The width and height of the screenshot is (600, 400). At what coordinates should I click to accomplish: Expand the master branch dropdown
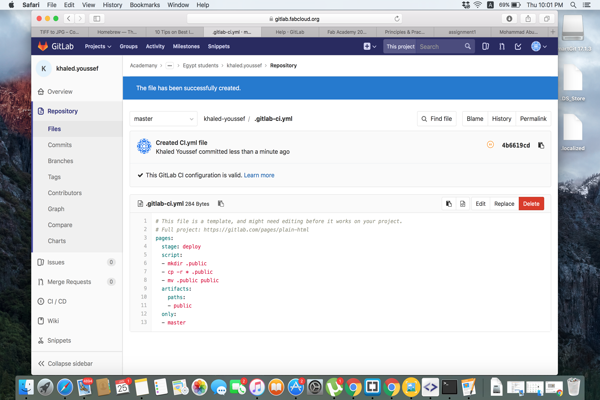coord(163,119)
